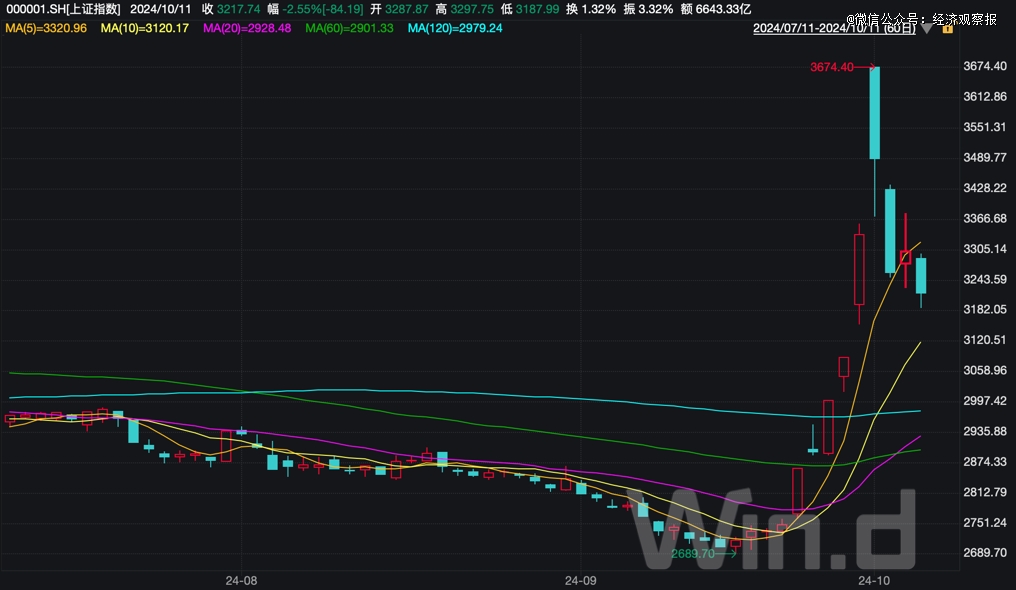Open the 2024/07/11-2024/10/11 date range link

pyautogui.click(x=834, y=28)
